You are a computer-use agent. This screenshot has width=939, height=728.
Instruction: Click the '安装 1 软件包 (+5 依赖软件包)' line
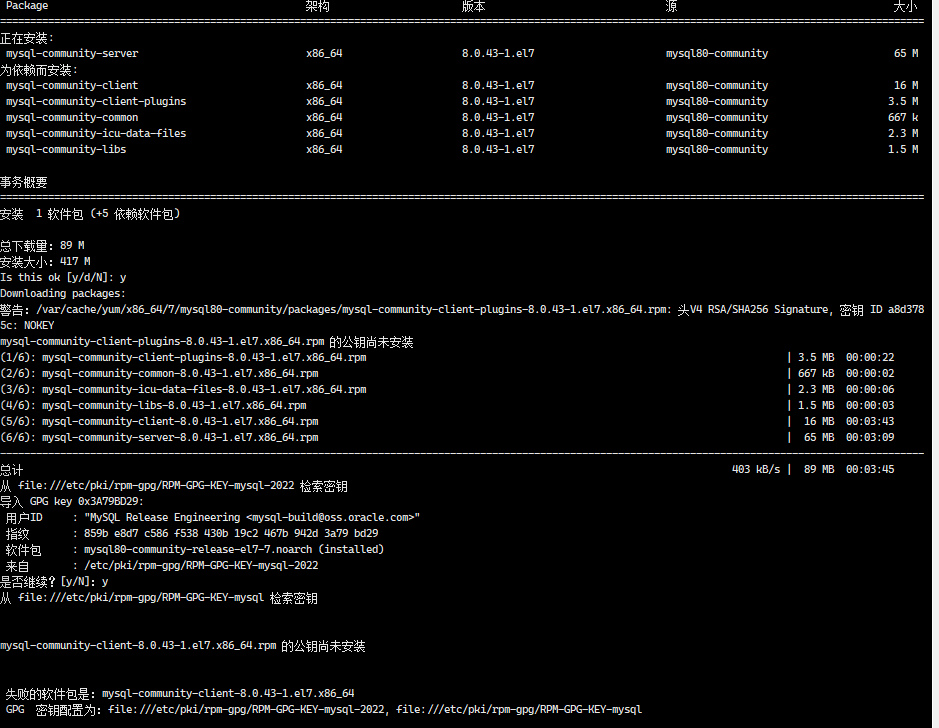(90, 214)
